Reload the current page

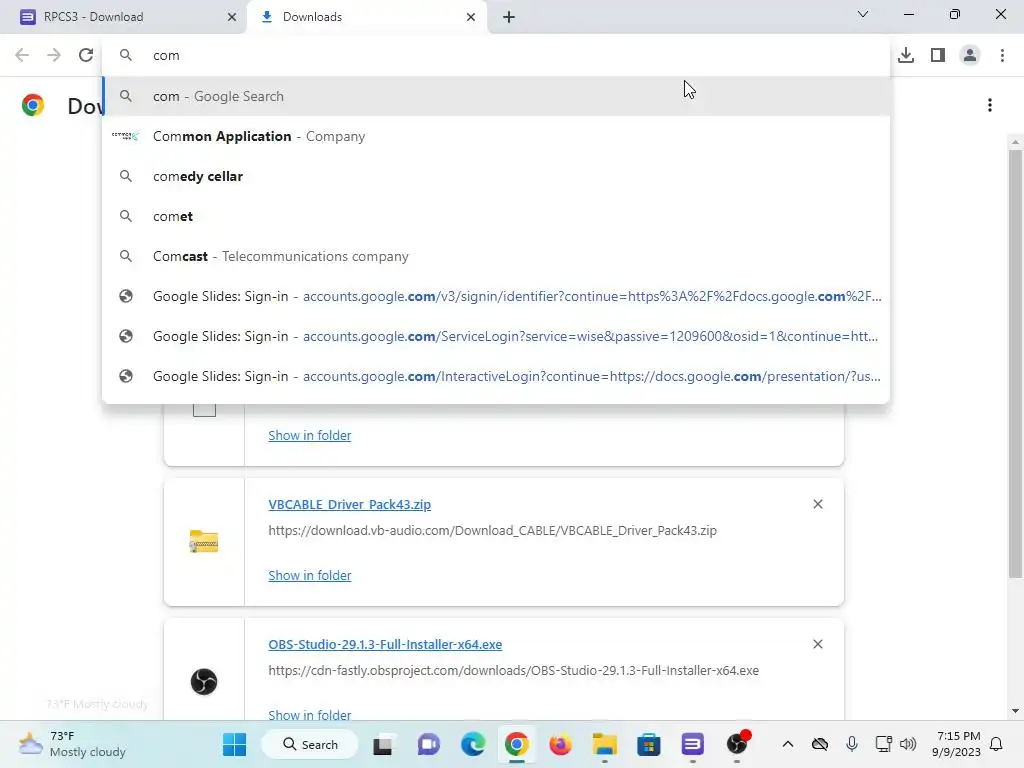86,55
